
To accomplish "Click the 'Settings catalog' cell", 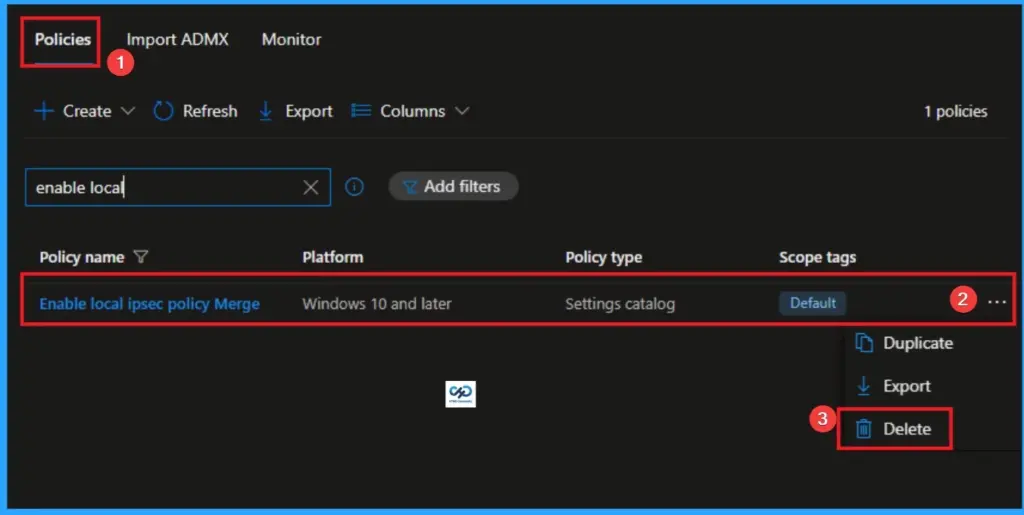I will pos(620,304).
